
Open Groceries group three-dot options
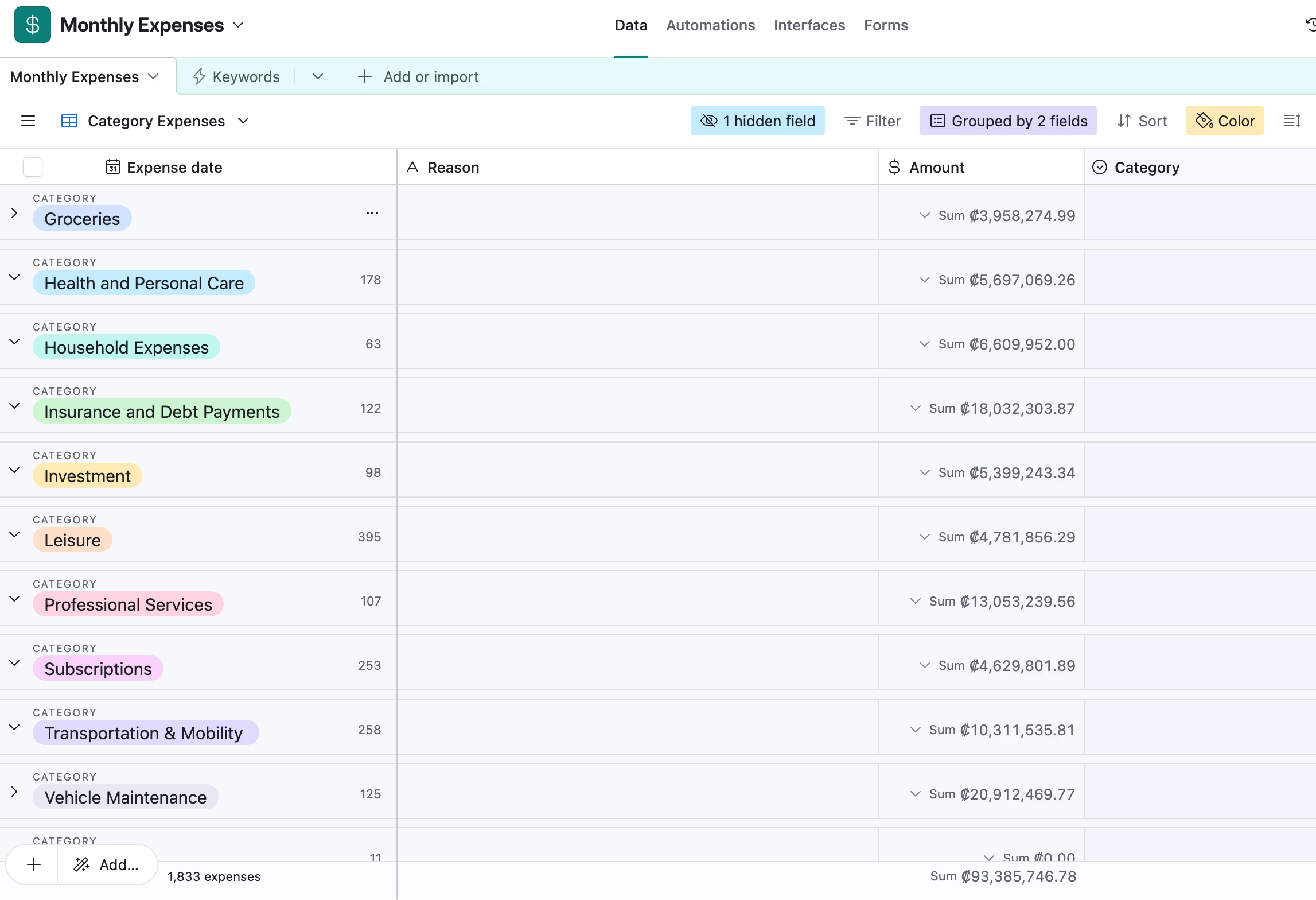372,213
